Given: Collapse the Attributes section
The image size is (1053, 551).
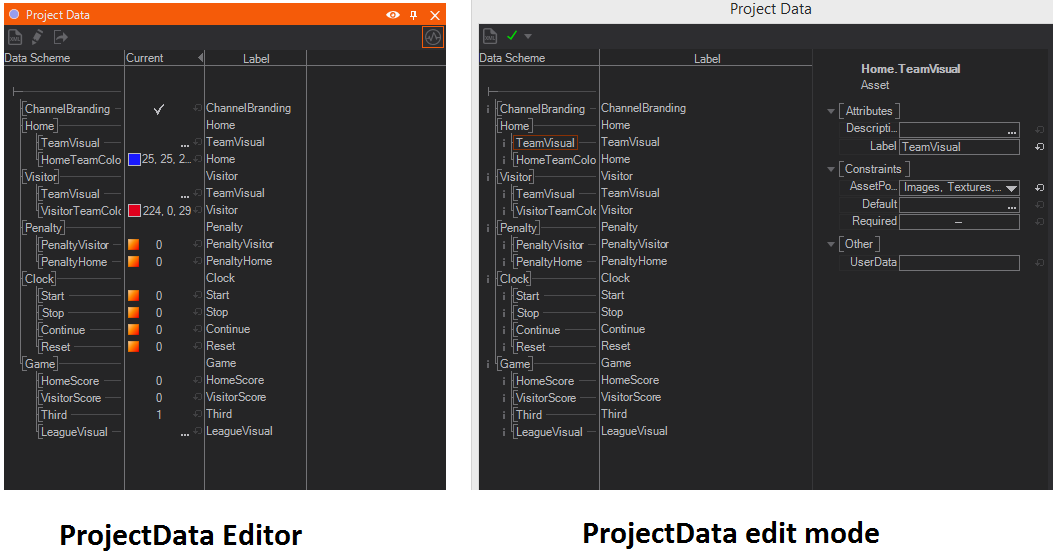Looking at the screenshot, I should pyautogui.click(x=830, y=111).
